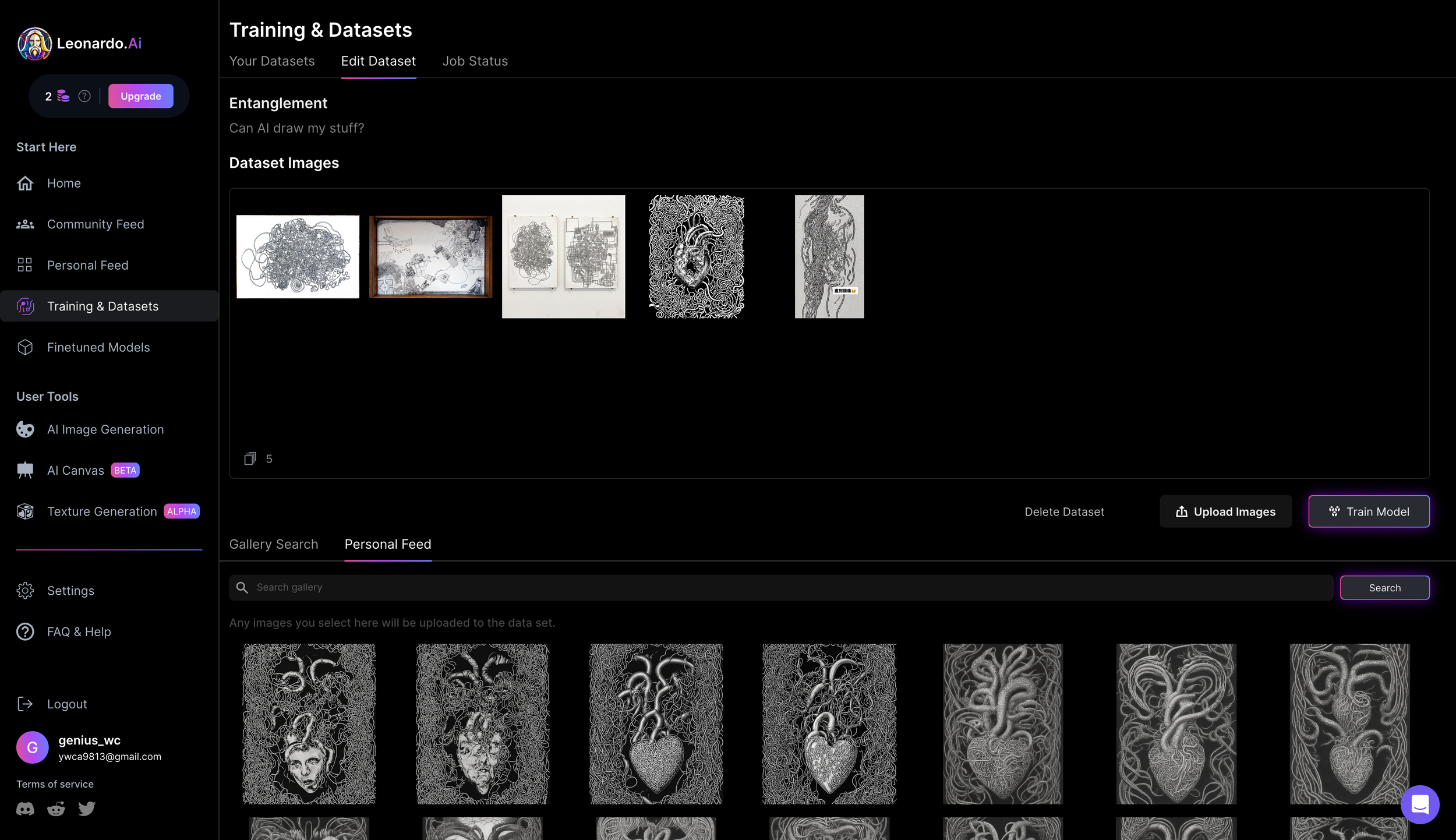The width and height of the screenshot is (1456, 840).
Task: Click the ywca9813@gmail.com email text
Action: point(110,757)
